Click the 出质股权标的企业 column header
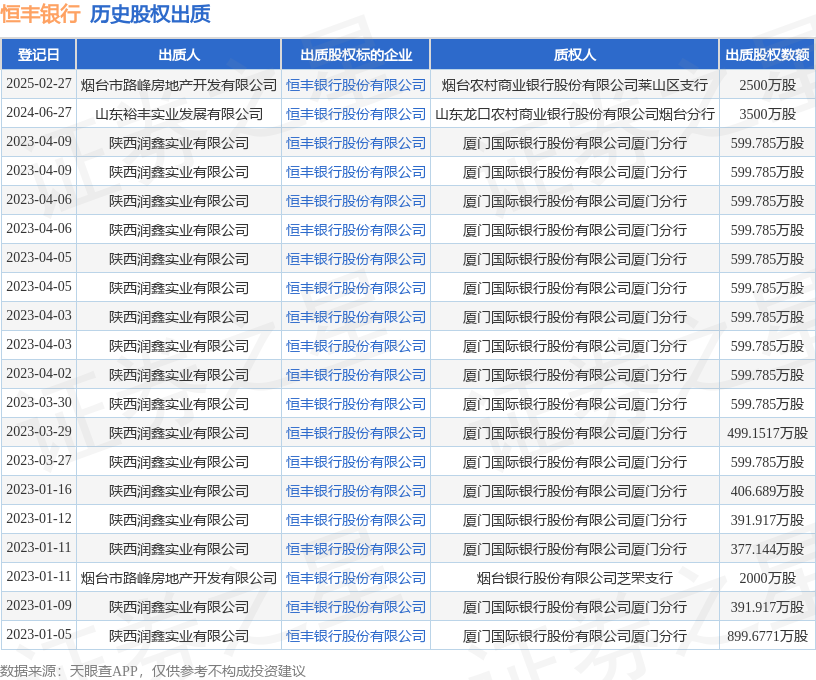The height and width of the screenshot is (680, 816). 356,55
